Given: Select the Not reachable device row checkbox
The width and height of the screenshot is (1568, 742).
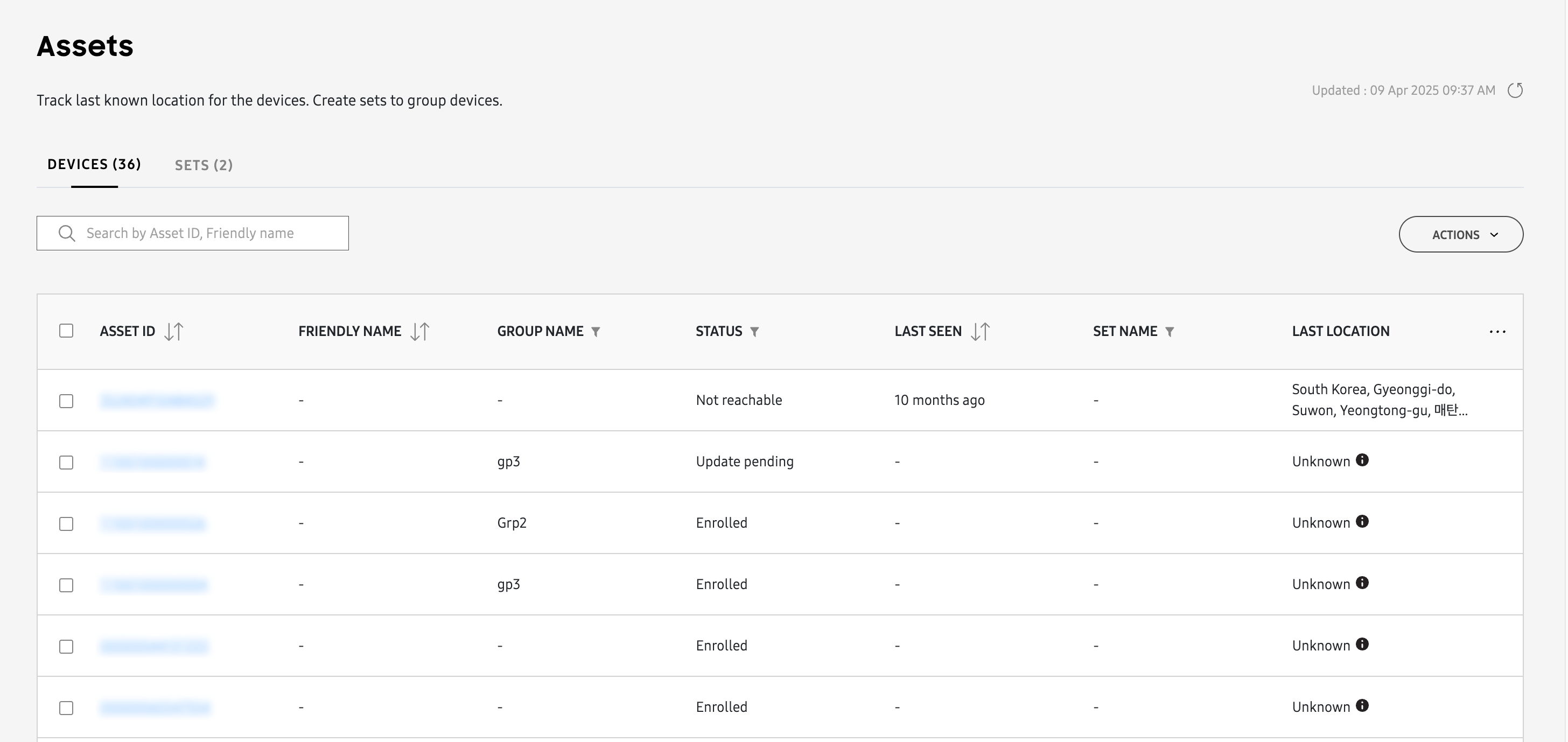Looking at the screenshot, I should click(66, 401).
